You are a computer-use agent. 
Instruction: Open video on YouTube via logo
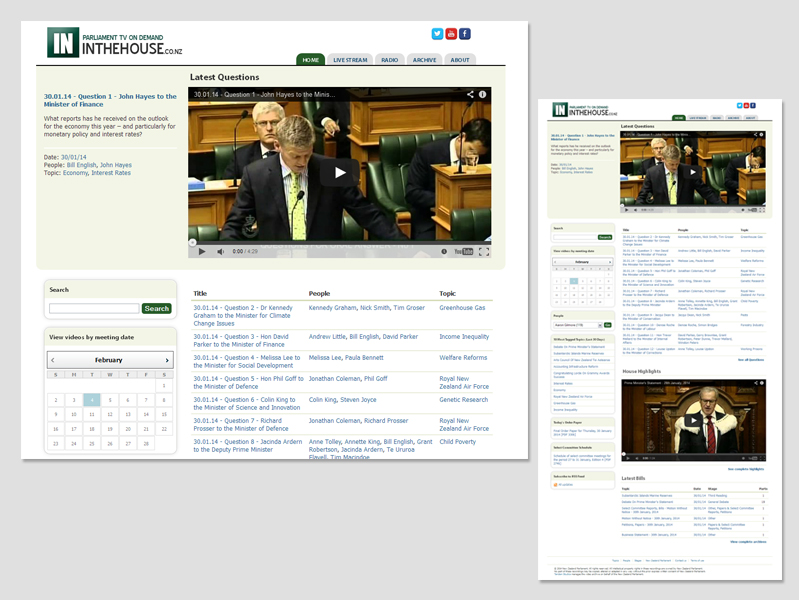pos(463,251)
